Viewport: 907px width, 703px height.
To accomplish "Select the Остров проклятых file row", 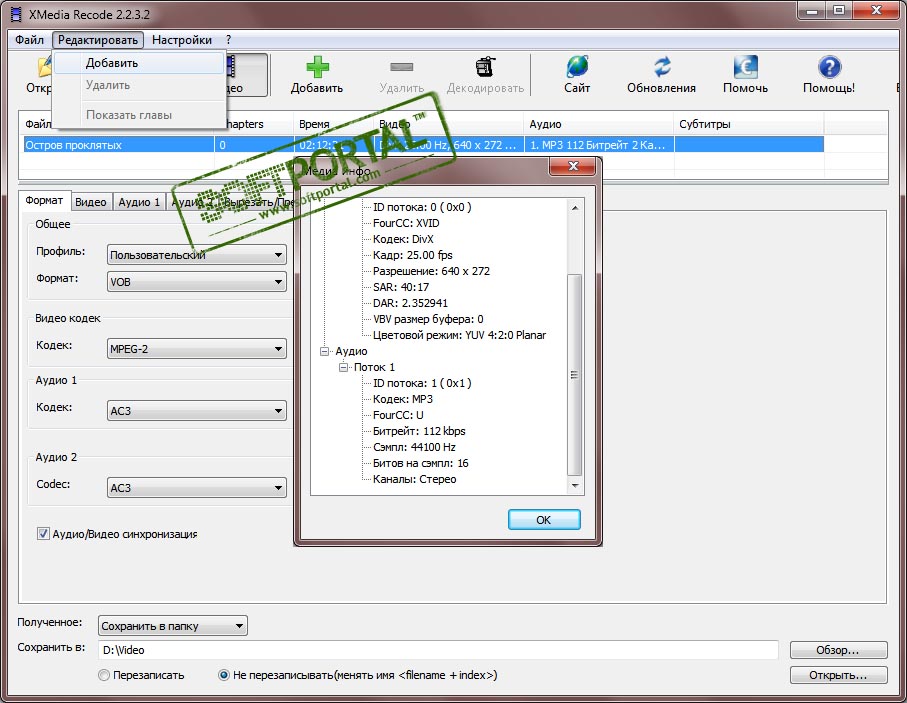I will [x=423, y=145].
